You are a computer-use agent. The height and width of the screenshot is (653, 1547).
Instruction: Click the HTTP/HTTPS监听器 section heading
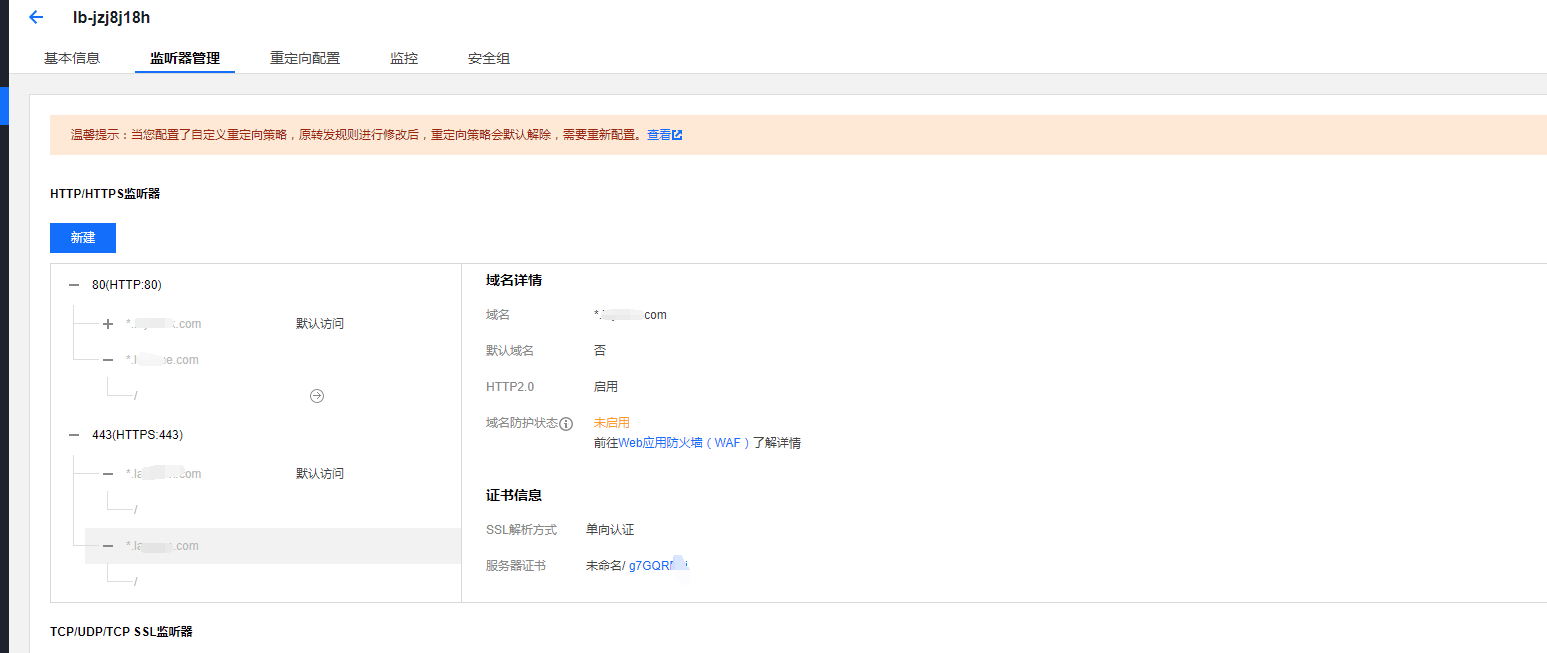point(105,194)
